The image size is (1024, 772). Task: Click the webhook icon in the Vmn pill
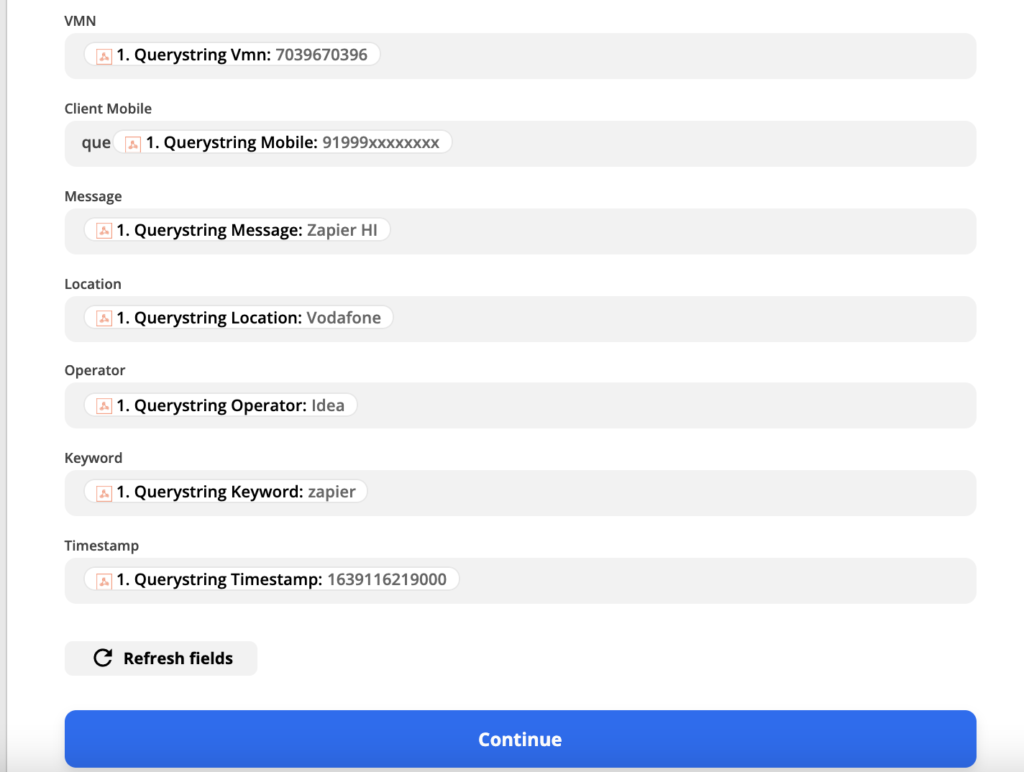(104, 56)
